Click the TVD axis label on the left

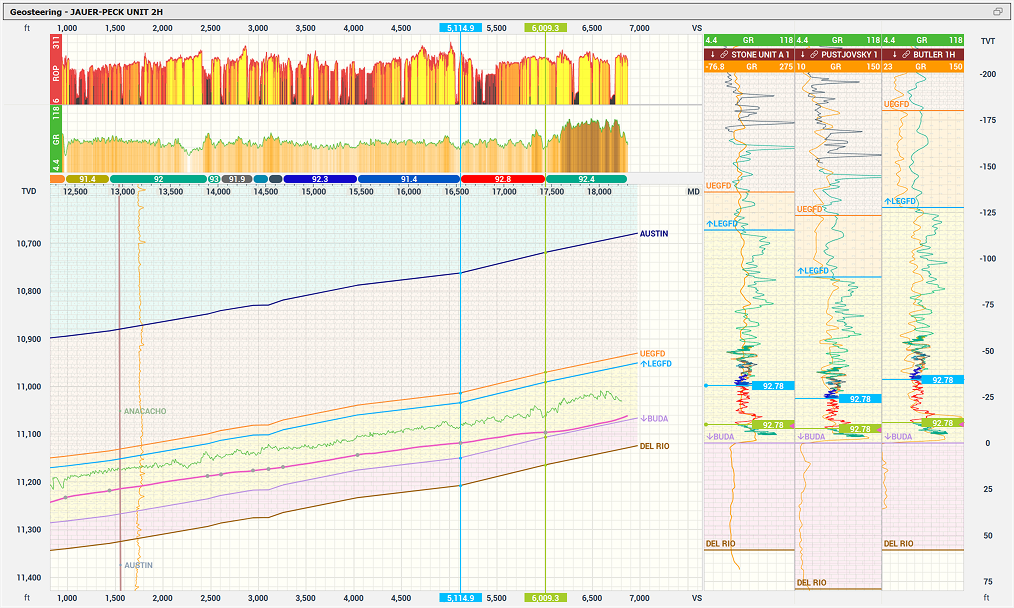coord(29,191)
